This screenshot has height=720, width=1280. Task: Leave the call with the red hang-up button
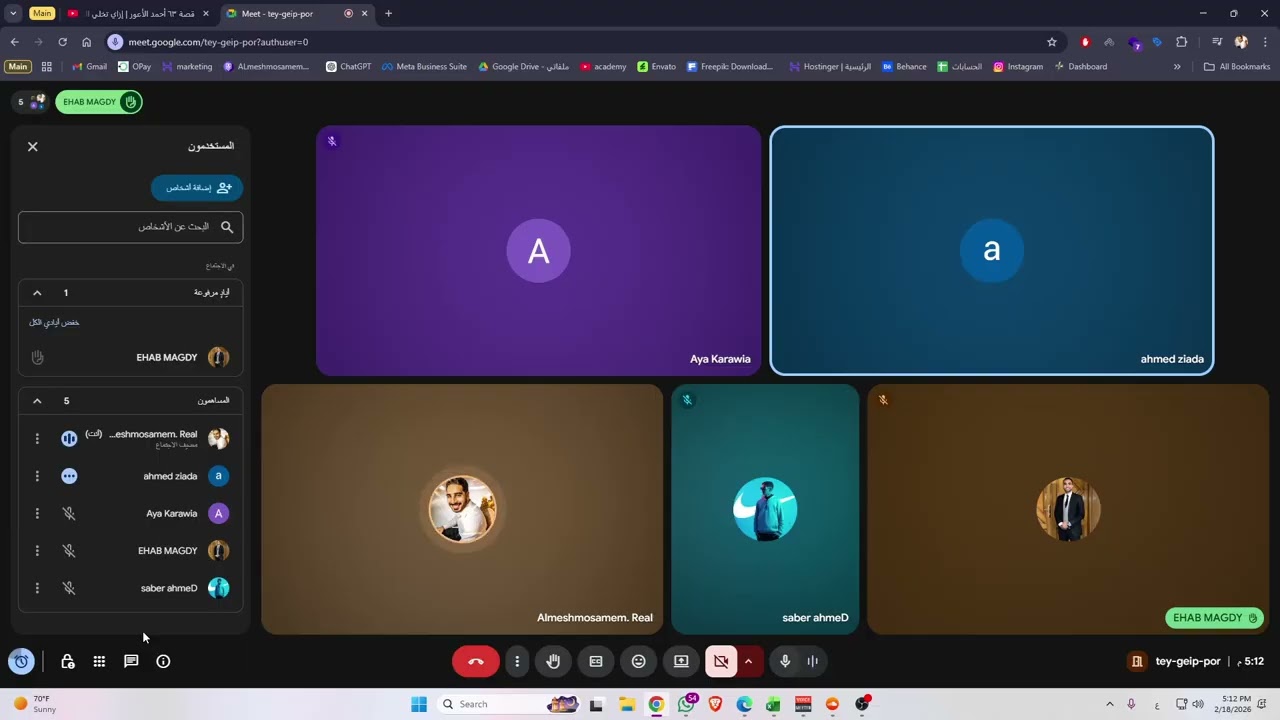476,661
